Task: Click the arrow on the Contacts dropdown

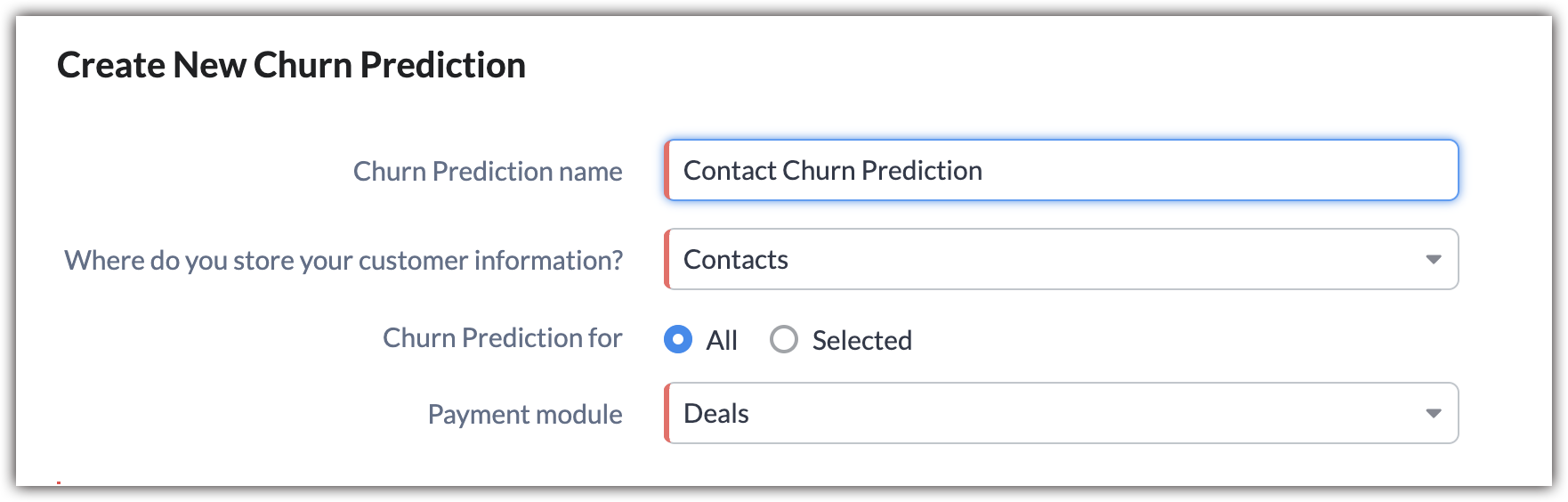Action: [x=1433, y=259]
